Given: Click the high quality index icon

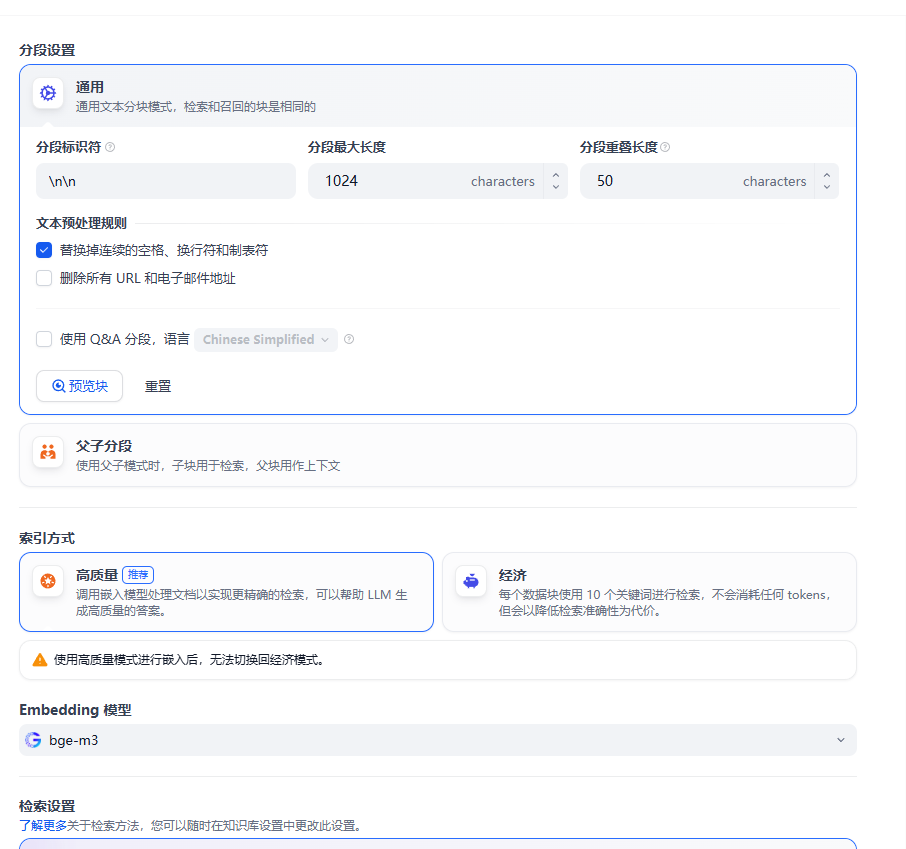Looking at the screenshot, I should click(x=48, y=581).
